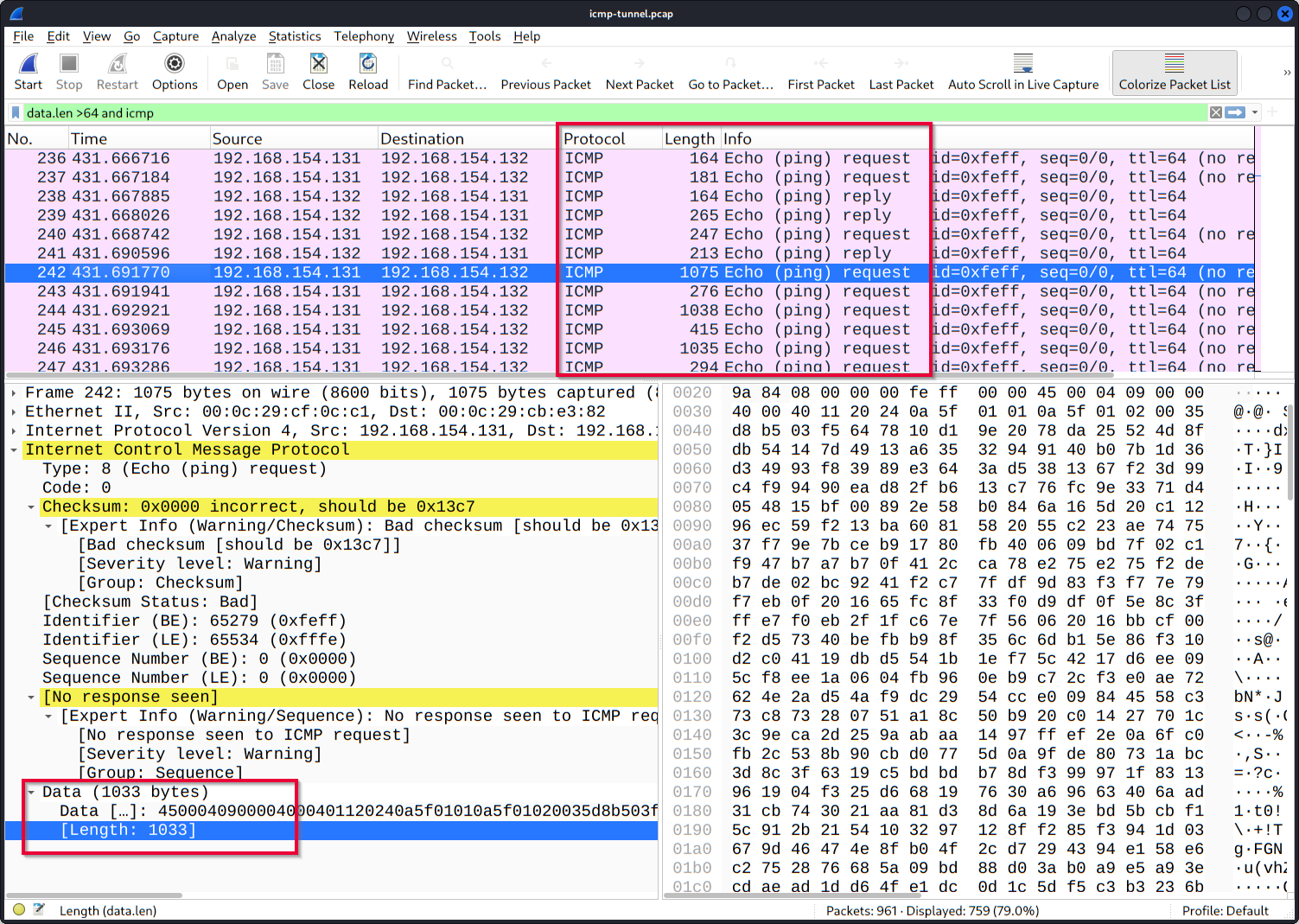
Task: Open expert information yellow circle icon
Action: (x=19, y=909)
